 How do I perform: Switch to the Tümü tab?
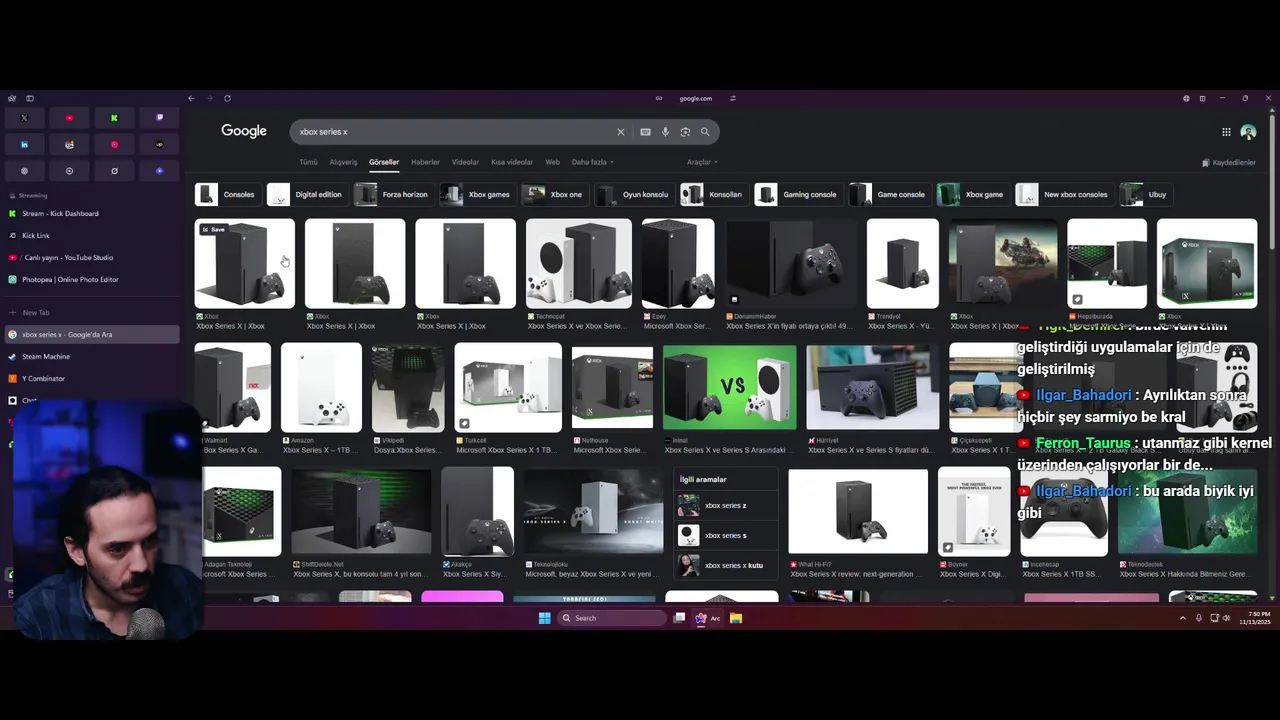pyautogui.click(x=308, y=162)
